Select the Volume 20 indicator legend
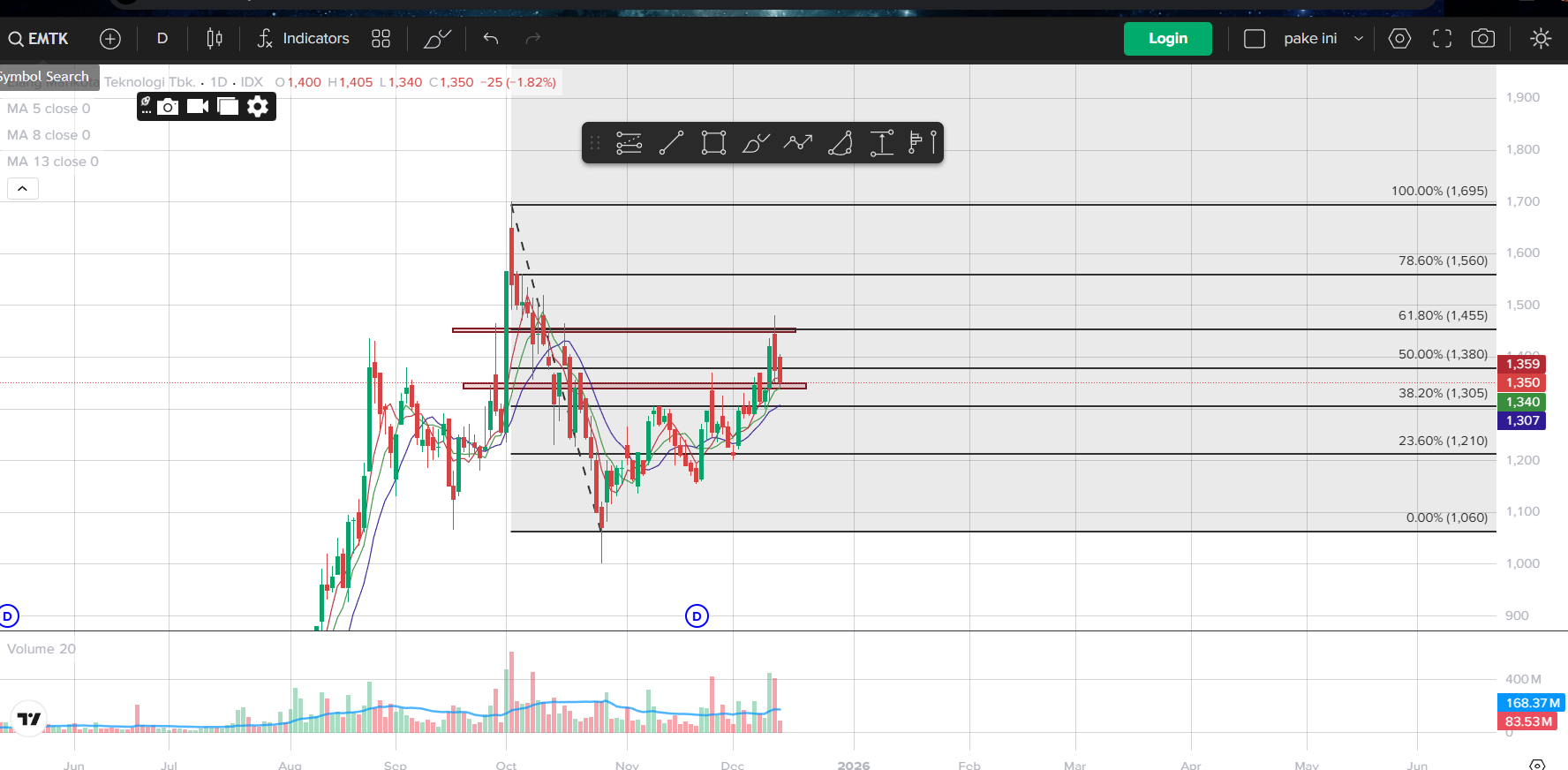Viewport: 1568px width, 770px height. click(41, 649)
